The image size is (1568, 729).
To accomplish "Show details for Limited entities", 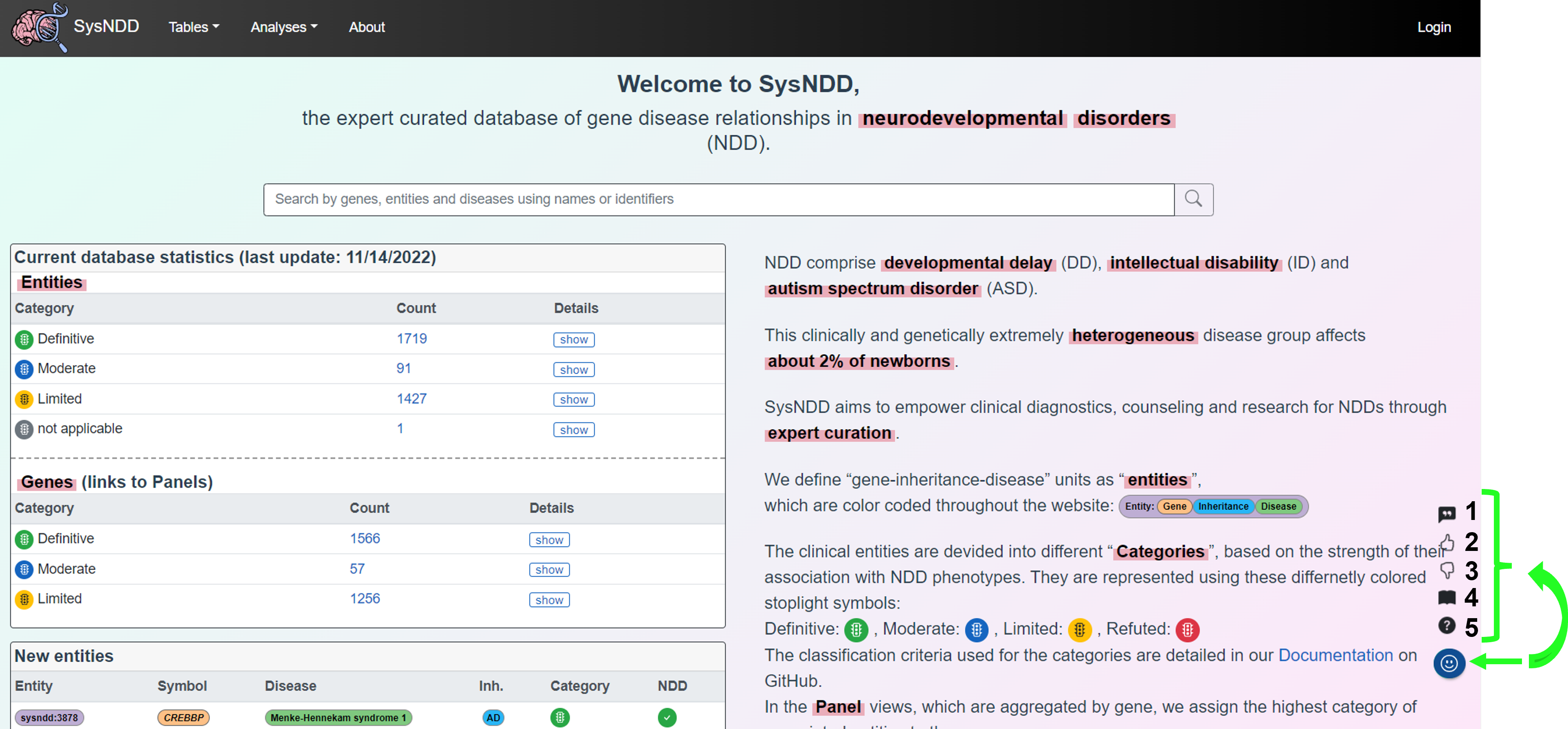I will [573, 399].
